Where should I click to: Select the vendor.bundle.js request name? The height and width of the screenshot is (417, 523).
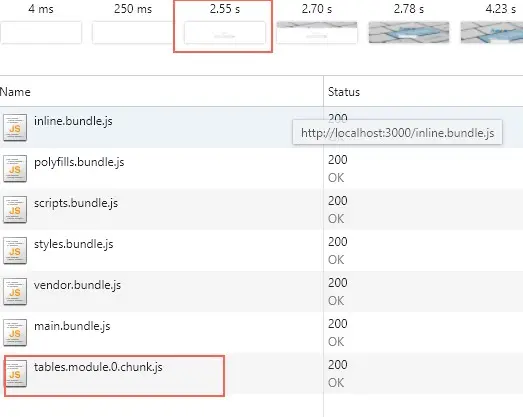point(77,285)
